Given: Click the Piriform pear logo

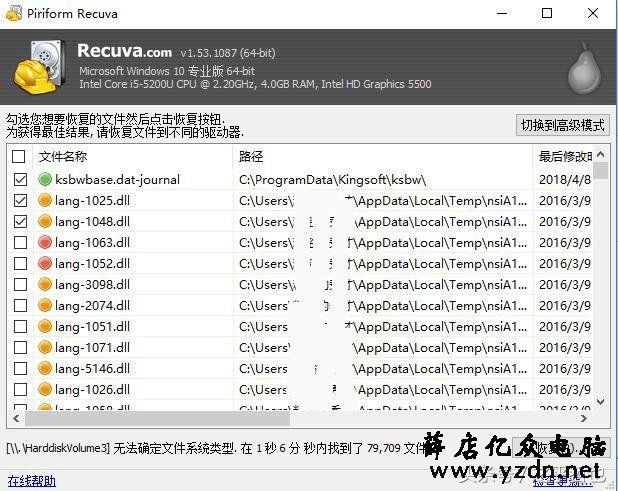Looking at the screenshot, I should click(584, 68).
